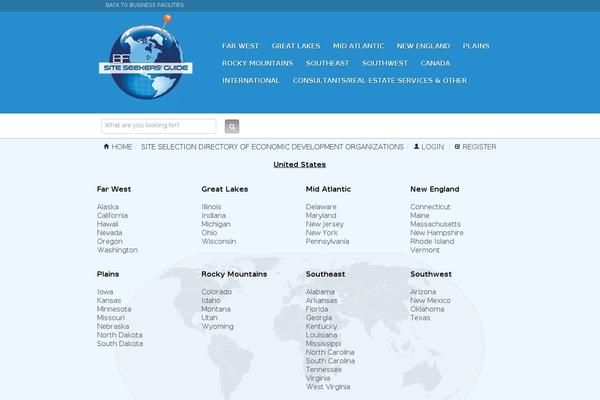600x400 pixels.
Task: Open the New England navigation menu item
Action: tap(423, 46)
